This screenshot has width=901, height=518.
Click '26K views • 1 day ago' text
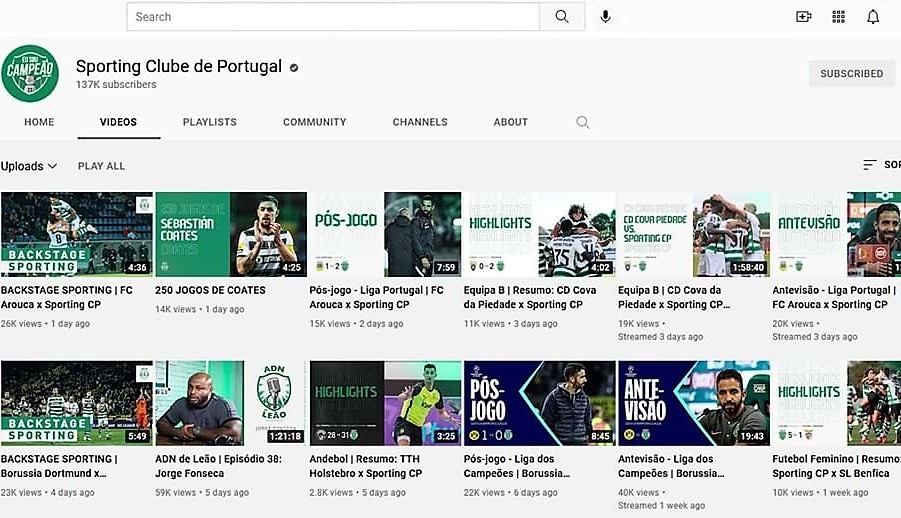pyautogui.click(x=45, y=324)
